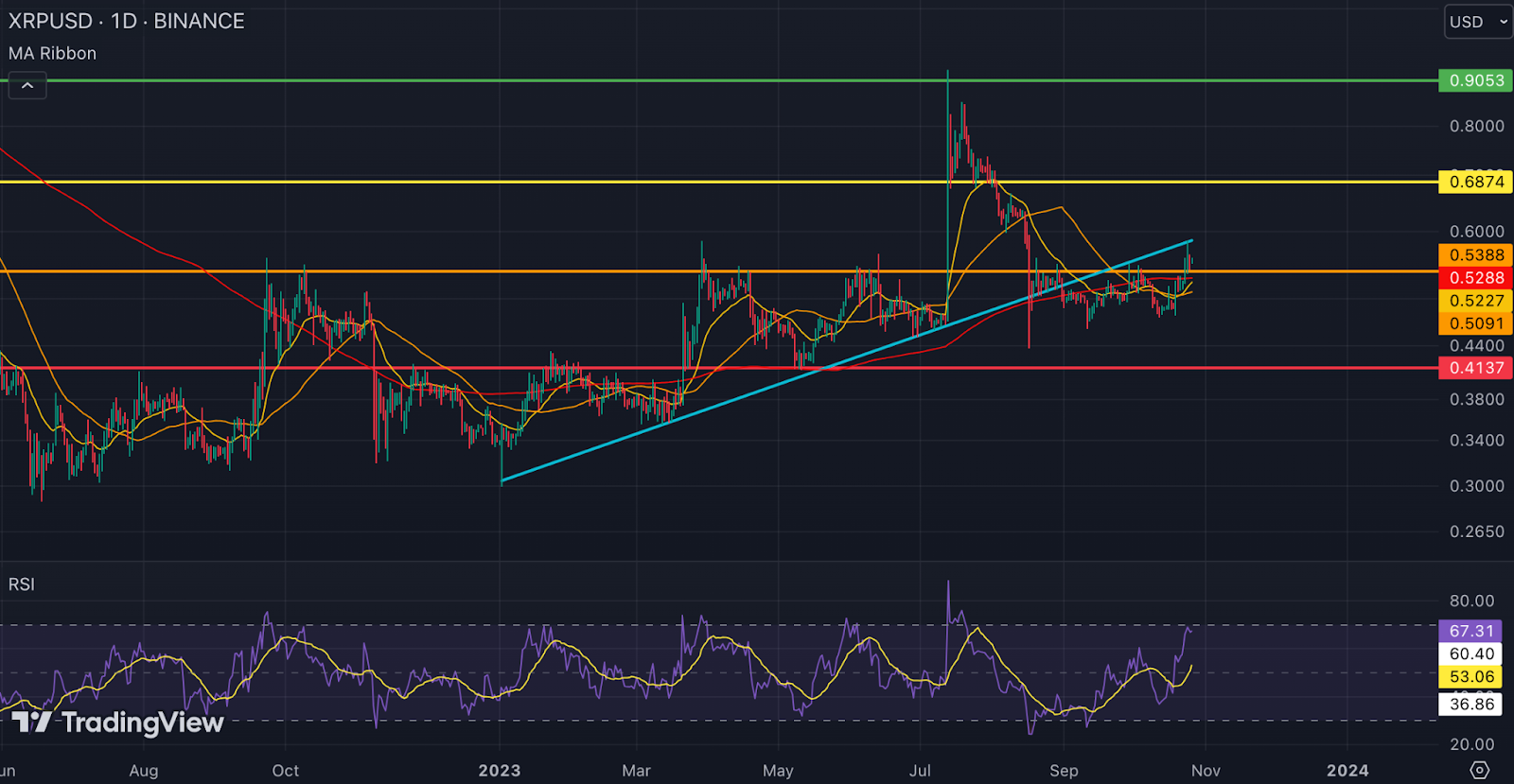This screenshot has height=784, width=1514.
Task: Click the orange 0.5091 price label
Action: [1476, 323]
